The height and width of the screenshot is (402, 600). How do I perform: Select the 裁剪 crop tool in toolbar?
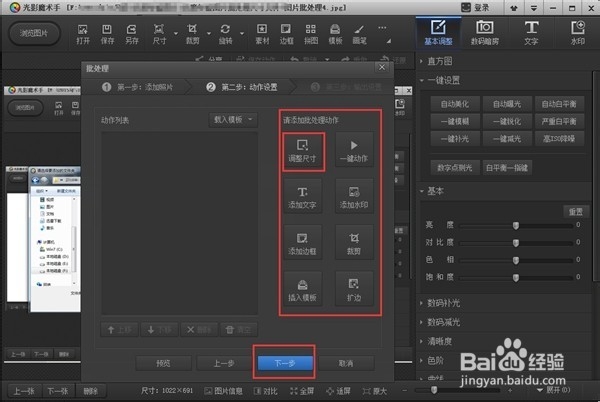click(x=192, y=34)
